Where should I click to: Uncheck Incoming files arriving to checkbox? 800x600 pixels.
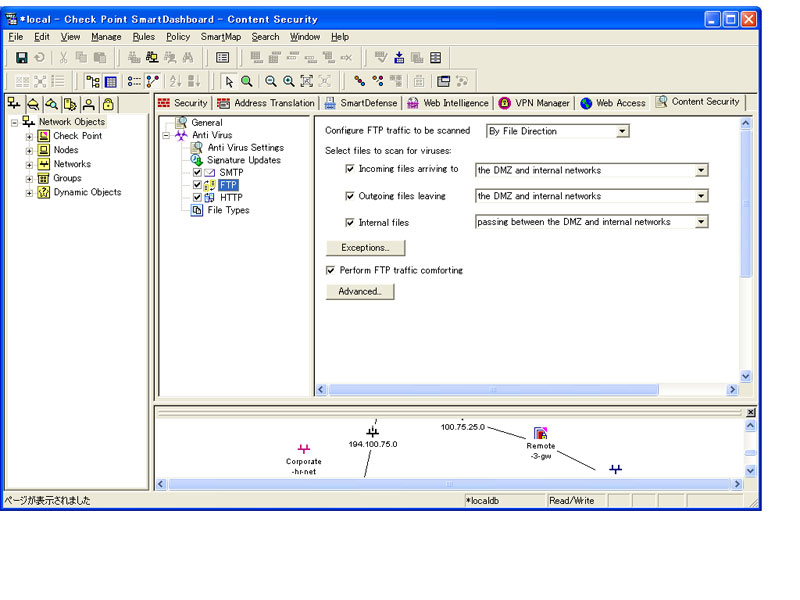(349, 169)
